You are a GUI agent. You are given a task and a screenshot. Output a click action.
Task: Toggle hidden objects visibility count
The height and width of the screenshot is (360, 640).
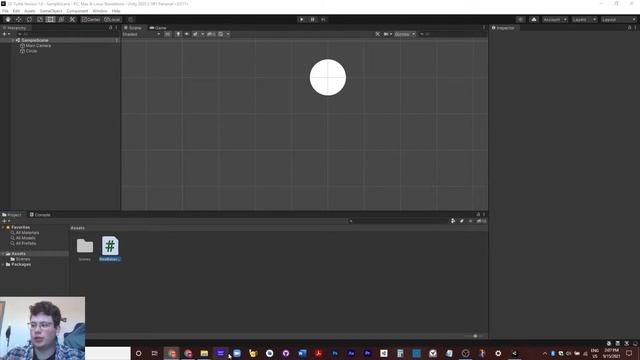[x=211, y=34]
